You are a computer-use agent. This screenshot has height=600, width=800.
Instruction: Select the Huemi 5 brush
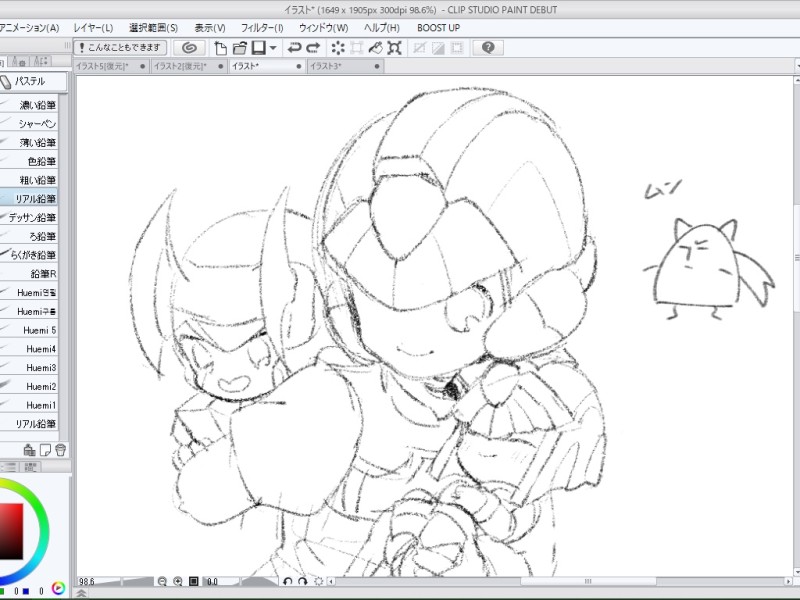tap(29, 331)
